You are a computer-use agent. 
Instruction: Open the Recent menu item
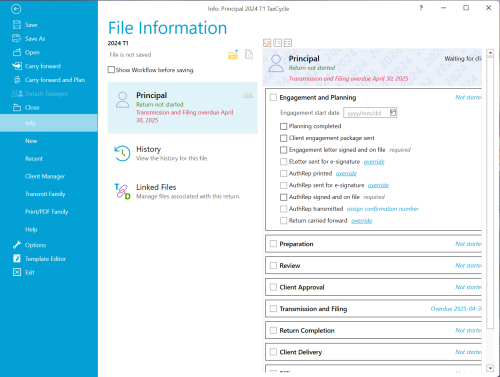(34, 158)
